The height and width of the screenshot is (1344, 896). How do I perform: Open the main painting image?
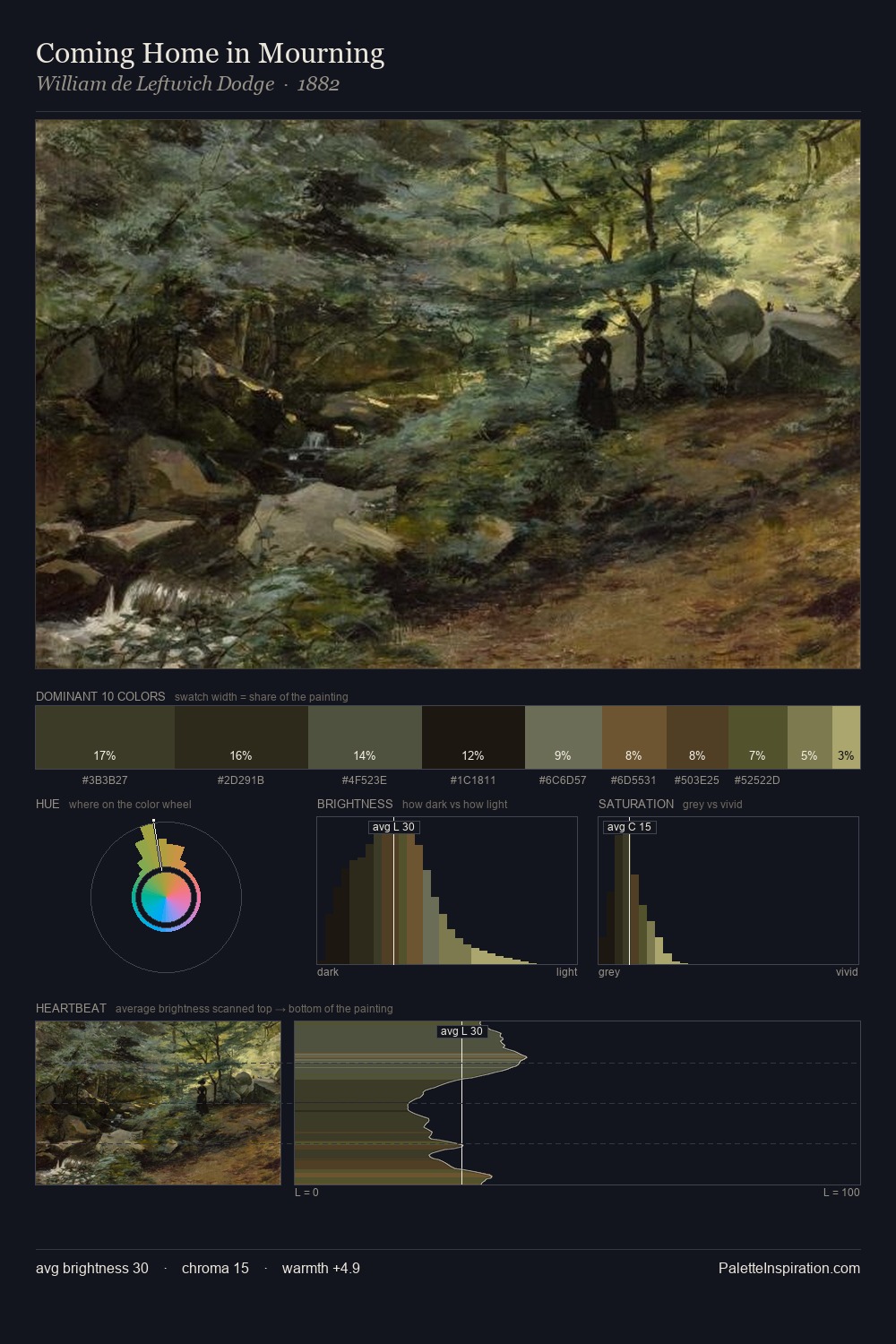coord(448,394)
